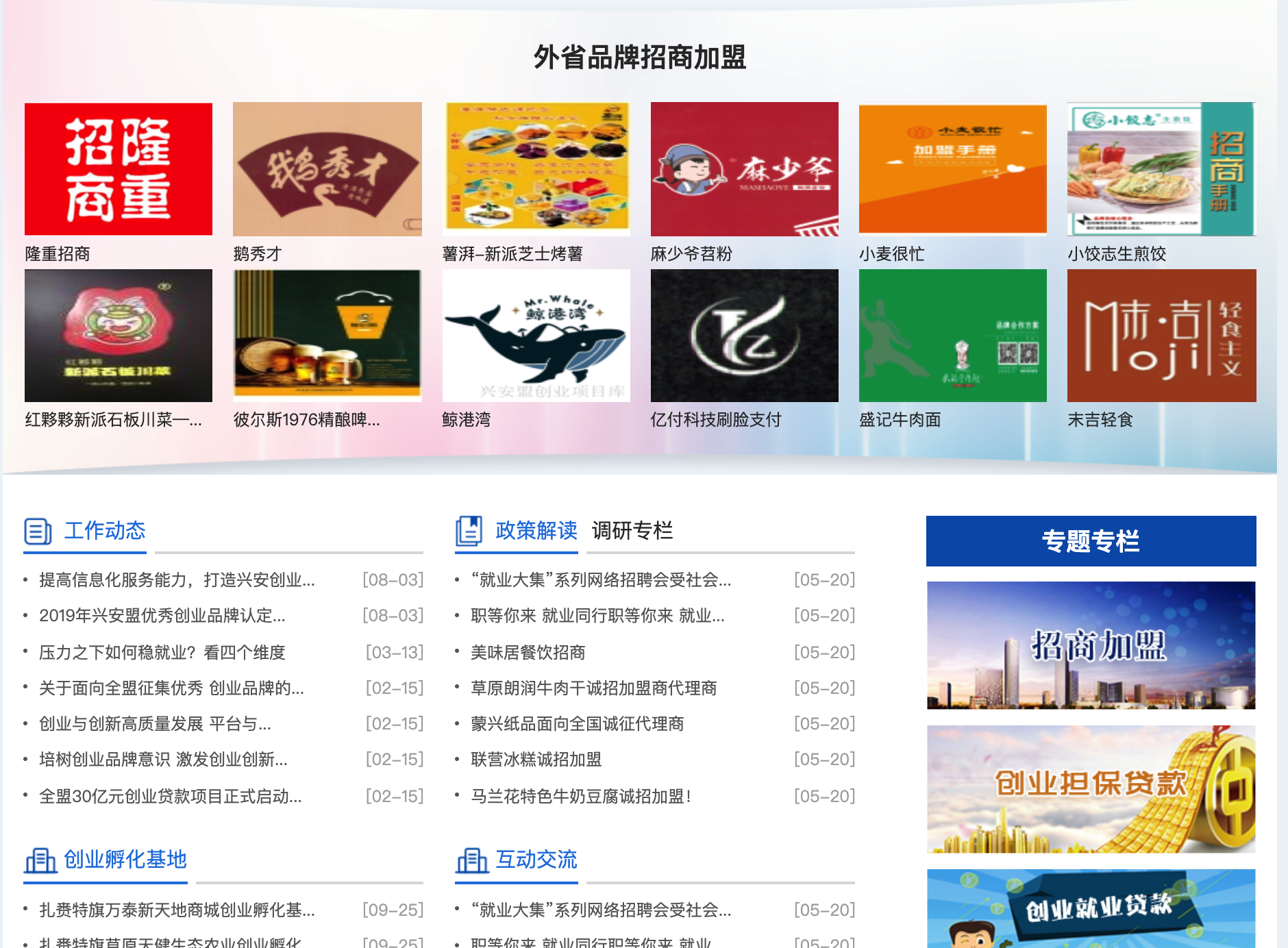Open the 隆重招商 red brand image
Viewport: 1288px width, 948px height.
tap(119, 169)
